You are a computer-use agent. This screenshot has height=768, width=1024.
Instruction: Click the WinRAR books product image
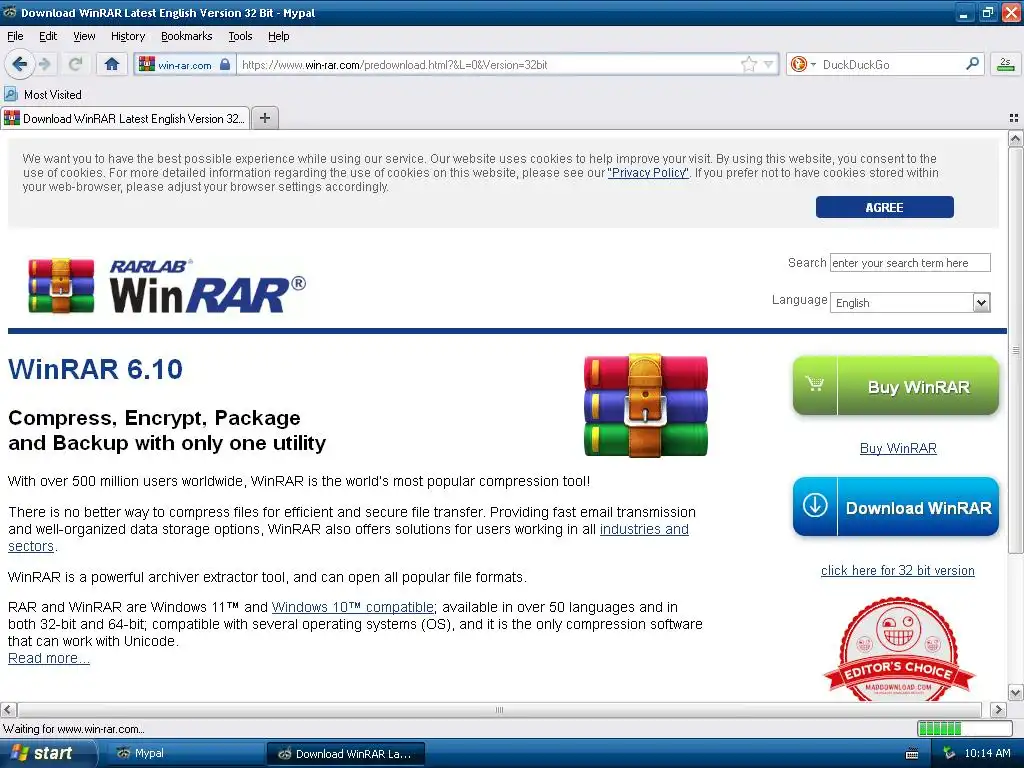pyautogui.click(x=645, y=405)
